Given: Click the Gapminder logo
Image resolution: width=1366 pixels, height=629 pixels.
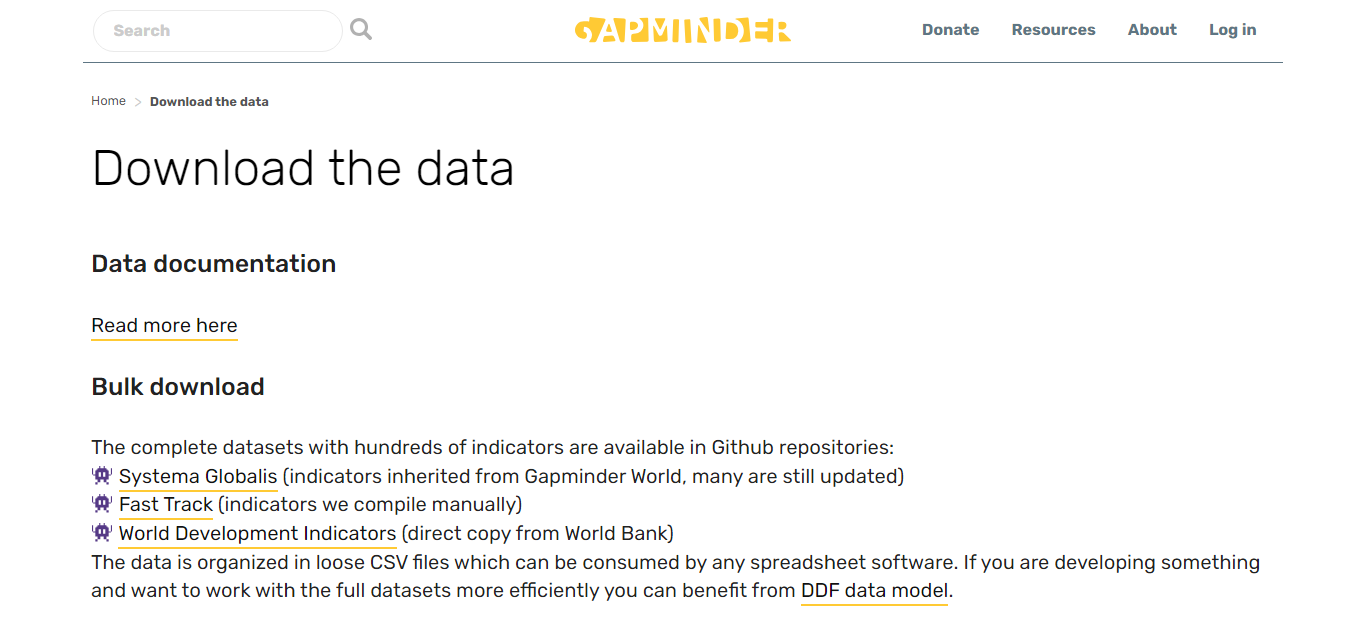Looking at the screenshot, I should pos(683,30).
